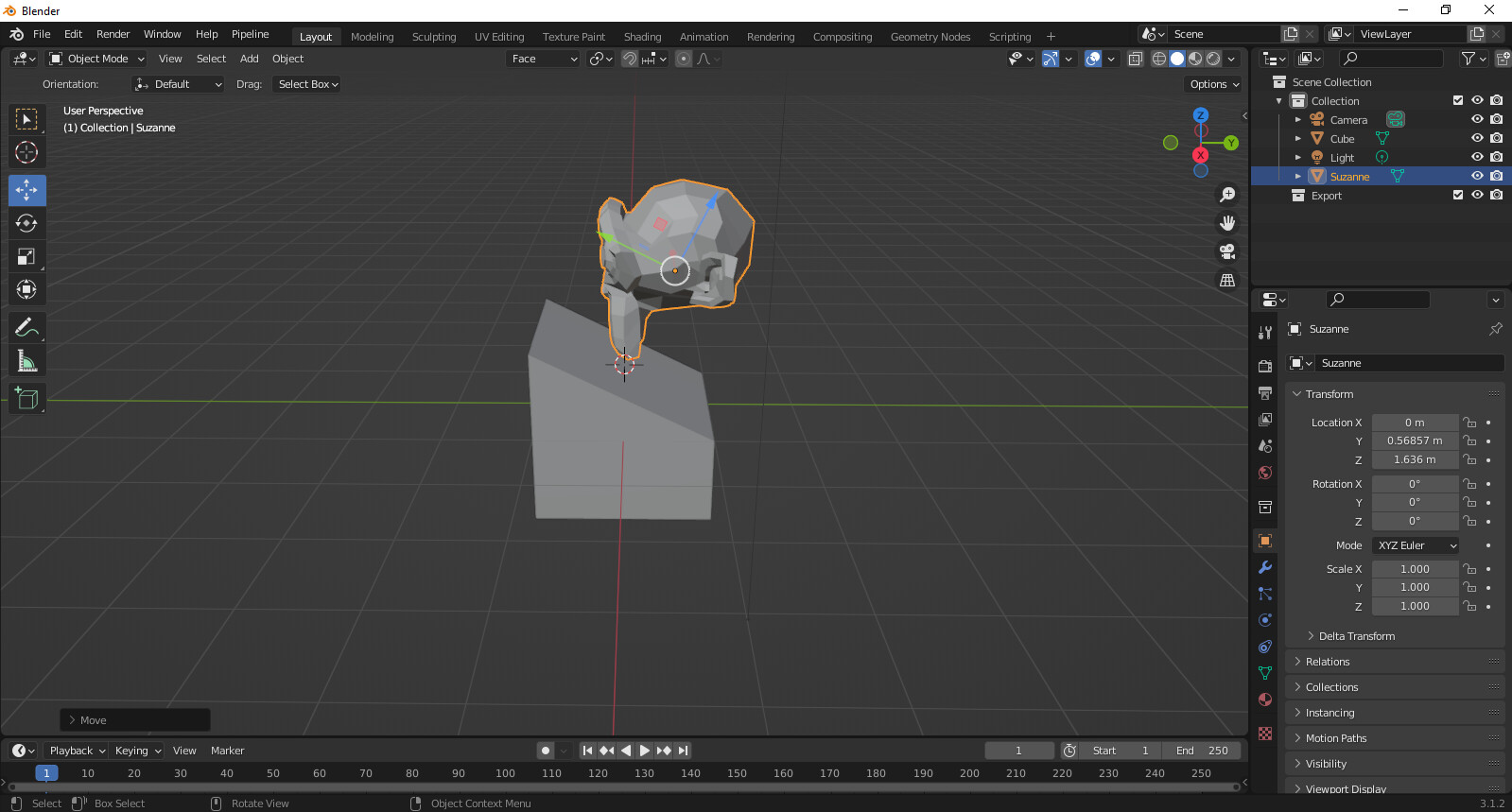Open the Face snap element dropdown
This screenshot has height=812, width=1512.
(544, 59)
